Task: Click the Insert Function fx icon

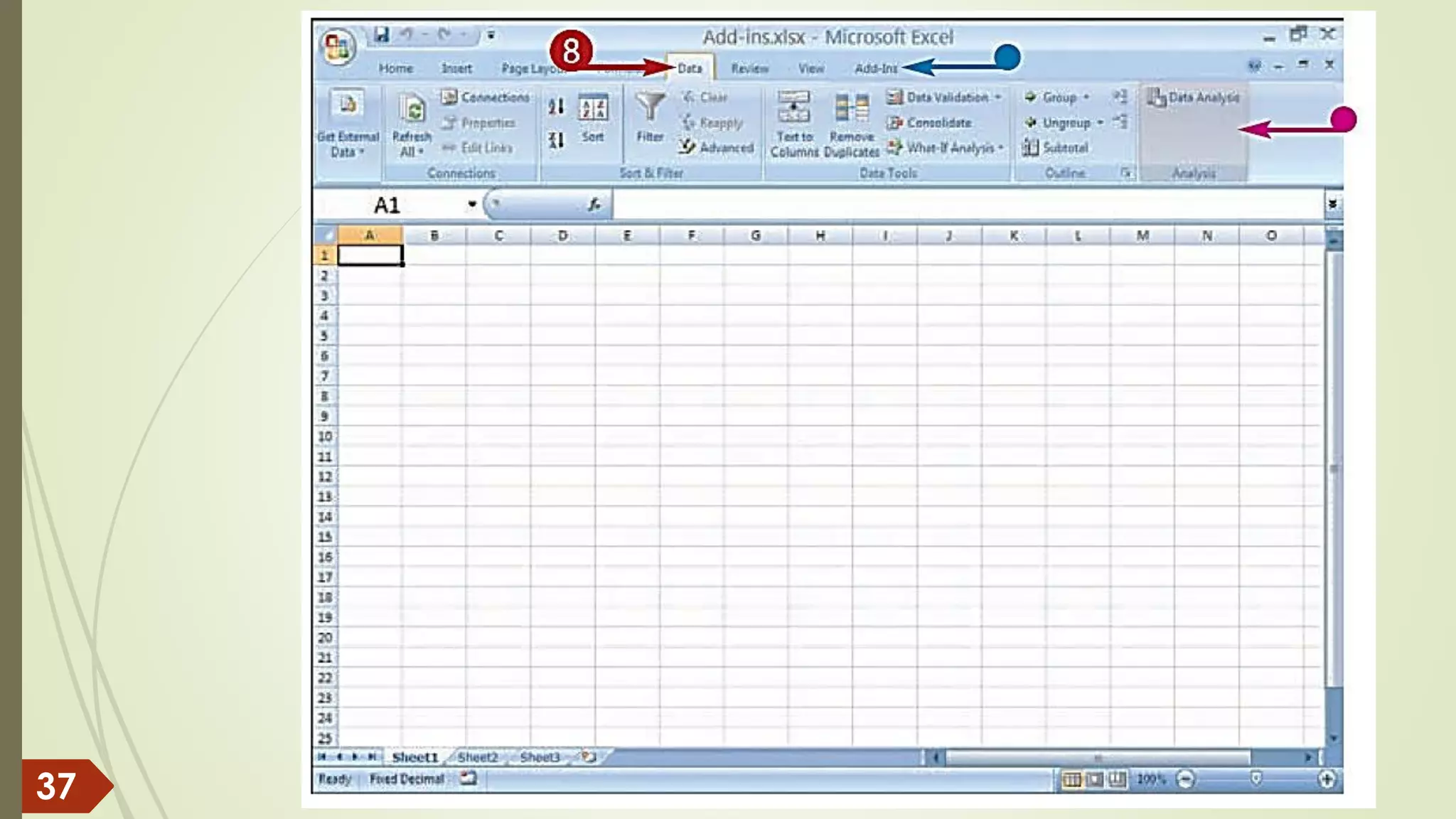Action: pyautogui.click(x=594, y=205)
